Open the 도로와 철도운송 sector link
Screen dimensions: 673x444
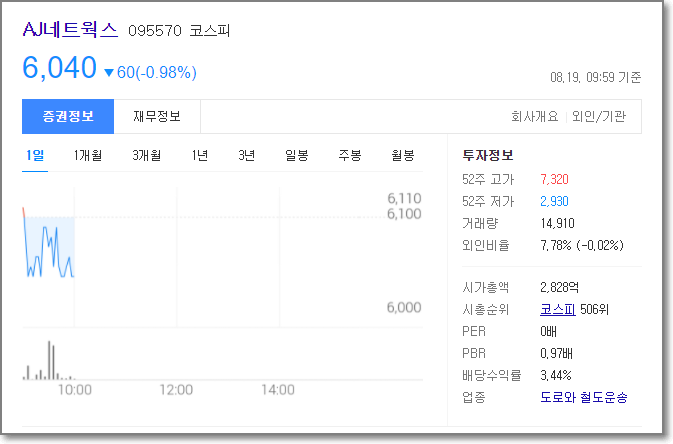pos(584,397)
